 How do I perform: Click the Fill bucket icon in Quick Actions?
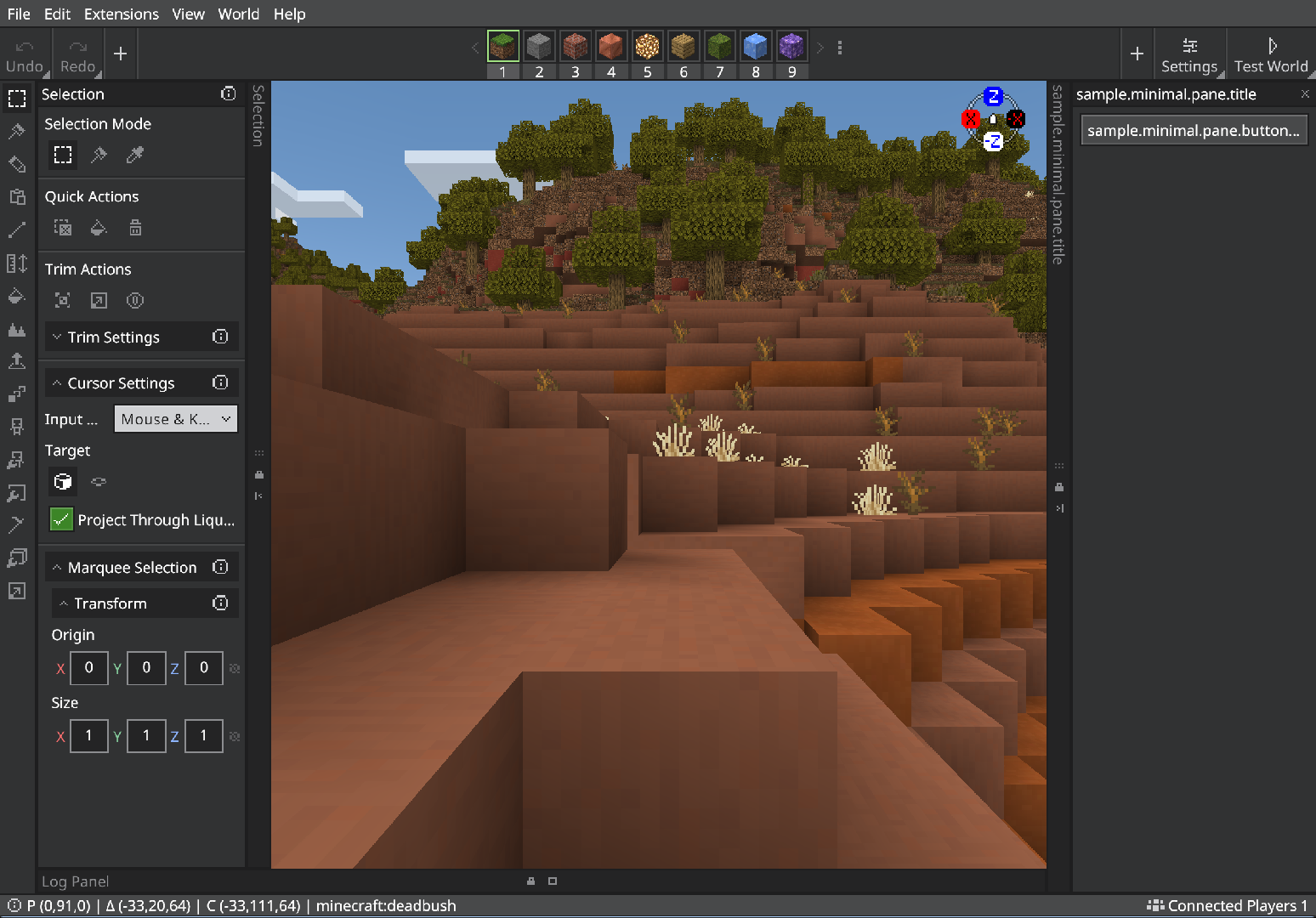[x=99, y=228]
